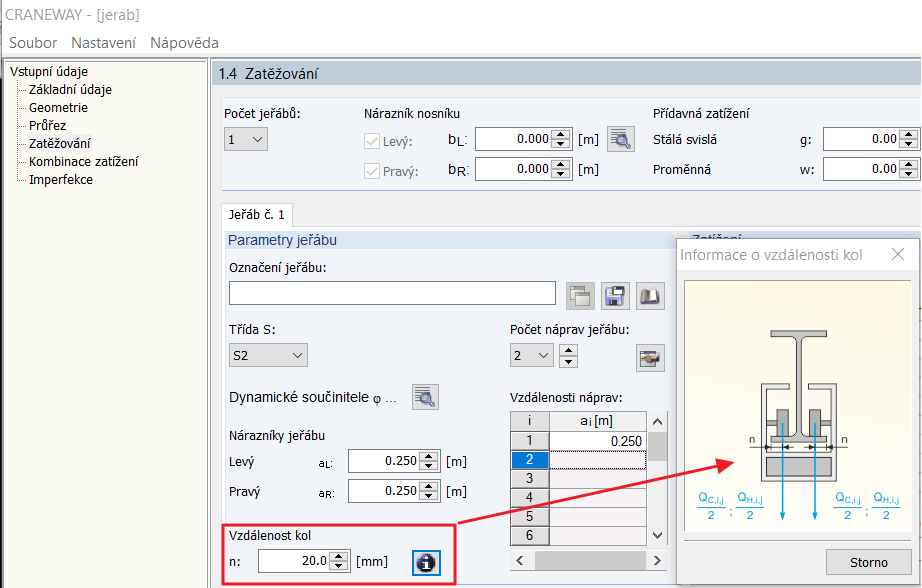Open the Třída S dropdown
The image size is (922, 588).
pyautogui.click(x=268, y=355)
